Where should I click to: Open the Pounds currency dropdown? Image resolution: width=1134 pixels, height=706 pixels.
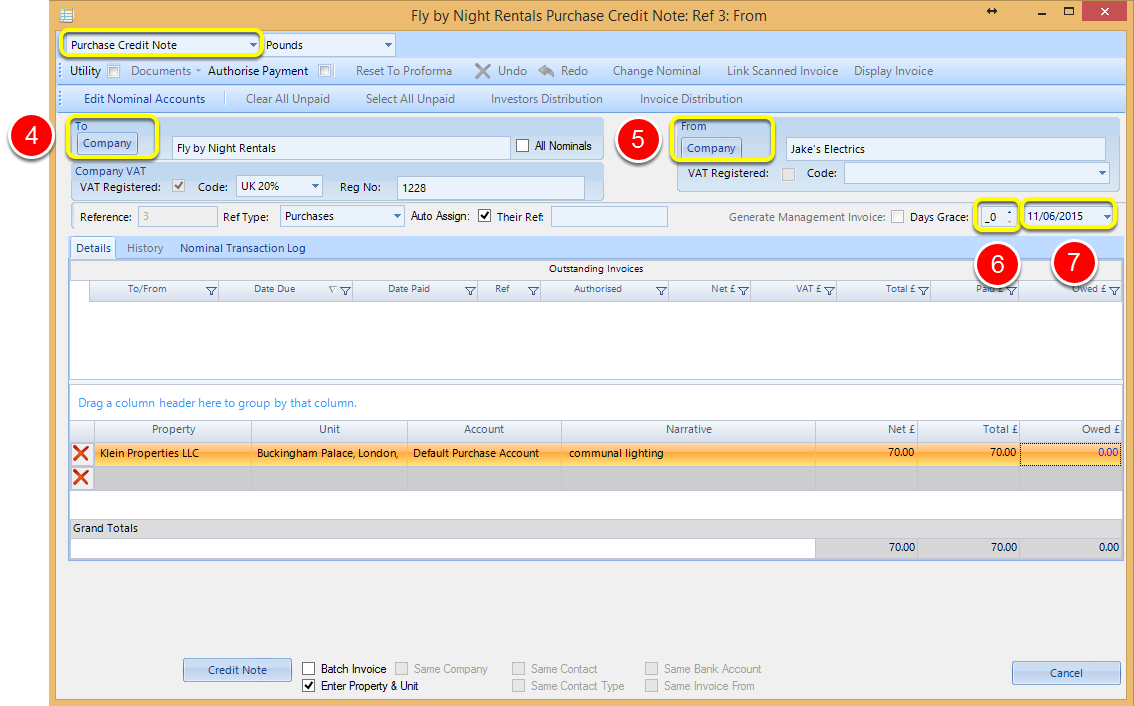[388, 45]
